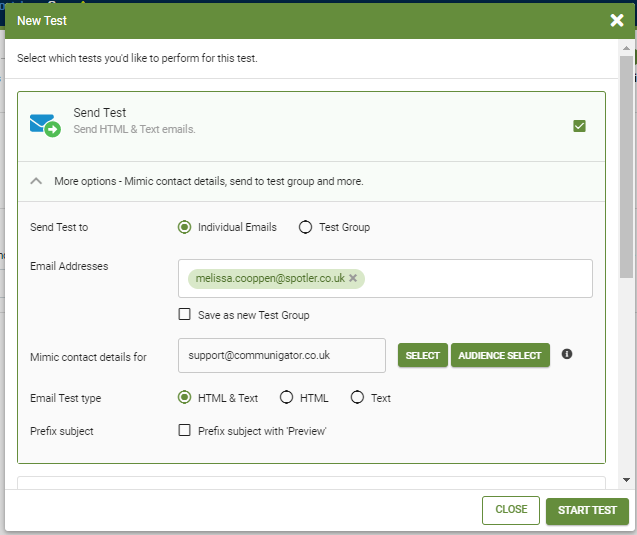Screen dimensions: 637x535
Task: Select Text only email test type
Action: point(357,398)
